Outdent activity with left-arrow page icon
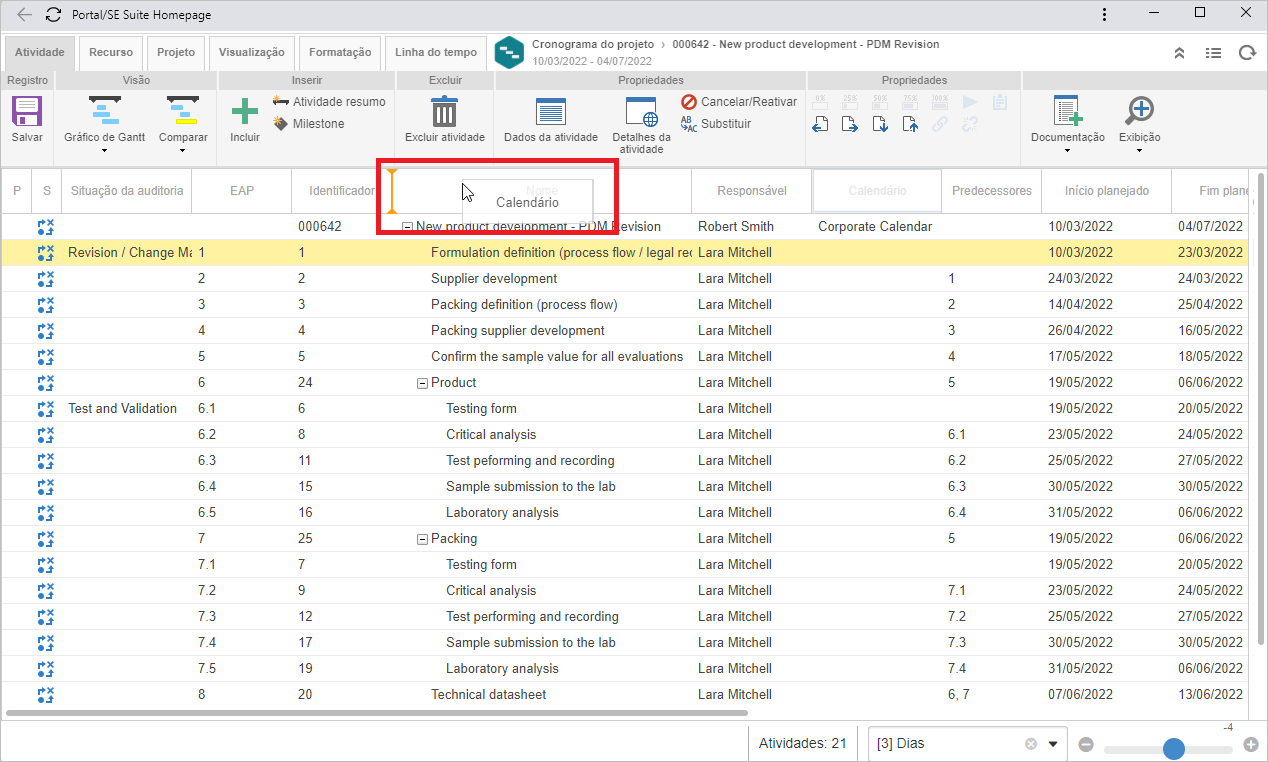1268x762 pixels. (820, 125)
